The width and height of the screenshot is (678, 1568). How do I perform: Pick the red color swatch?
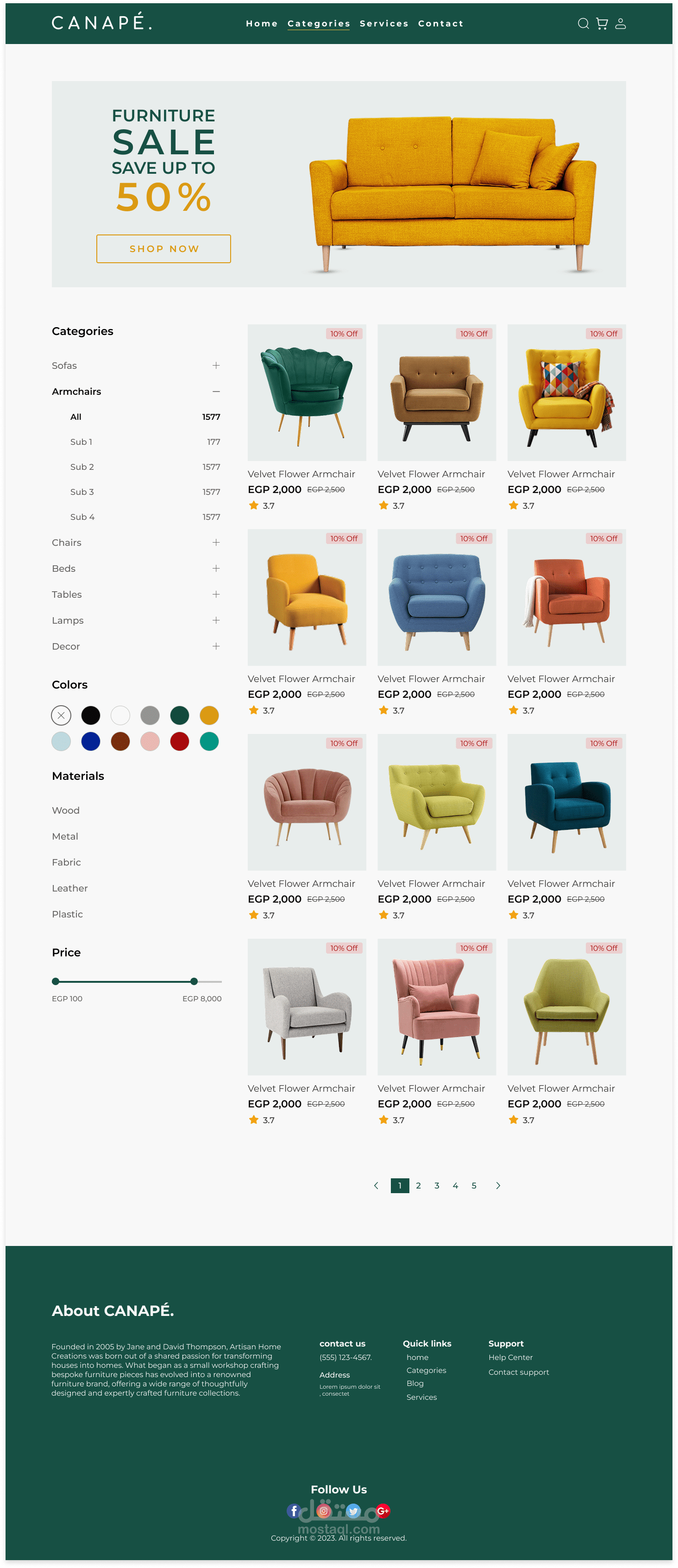(180, 741)
